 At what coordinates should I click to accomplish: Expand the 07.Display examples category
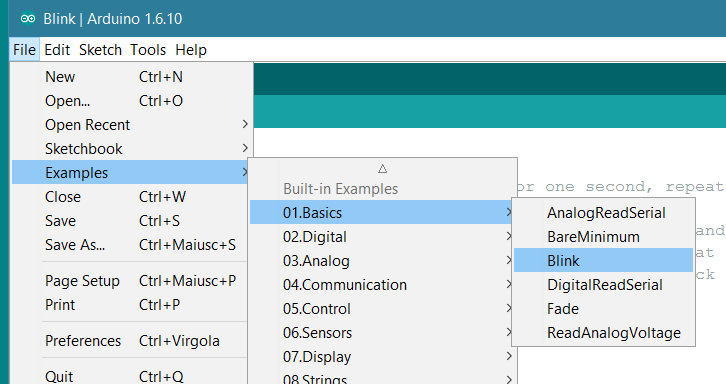pyautogui.click(x=382, y=357)
